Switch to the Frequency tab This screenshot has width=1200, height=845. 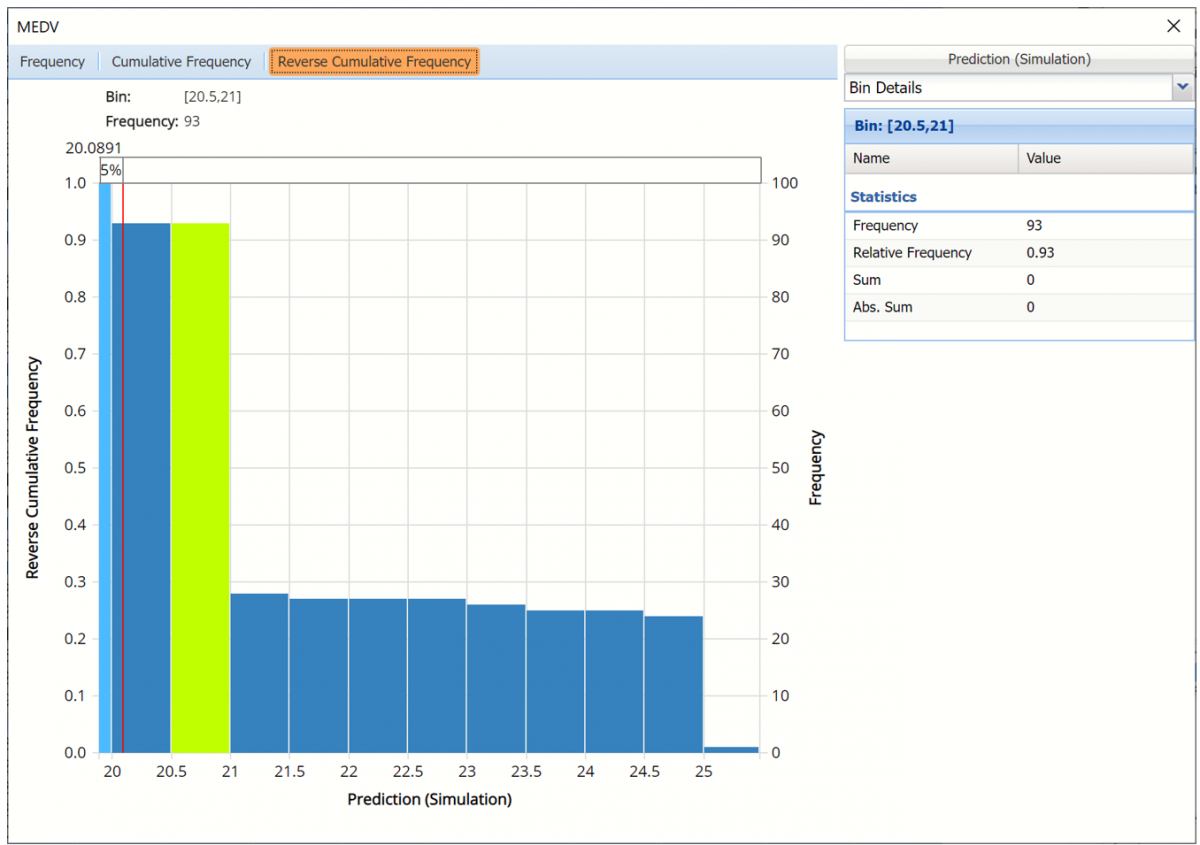coord(52,62)
